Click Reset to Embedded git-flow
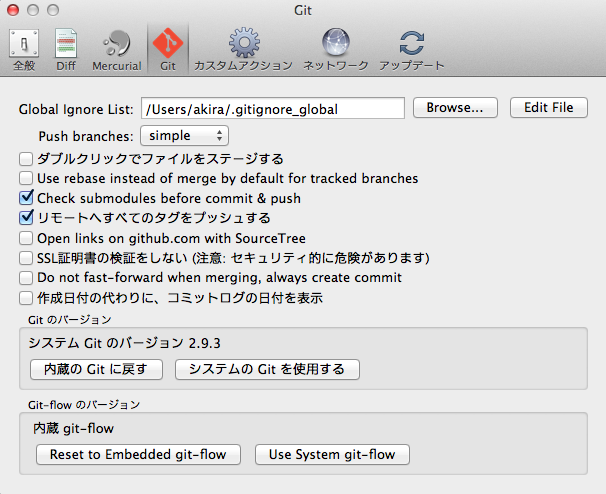Viewport: 606px width, 494px height. [138, 454]
